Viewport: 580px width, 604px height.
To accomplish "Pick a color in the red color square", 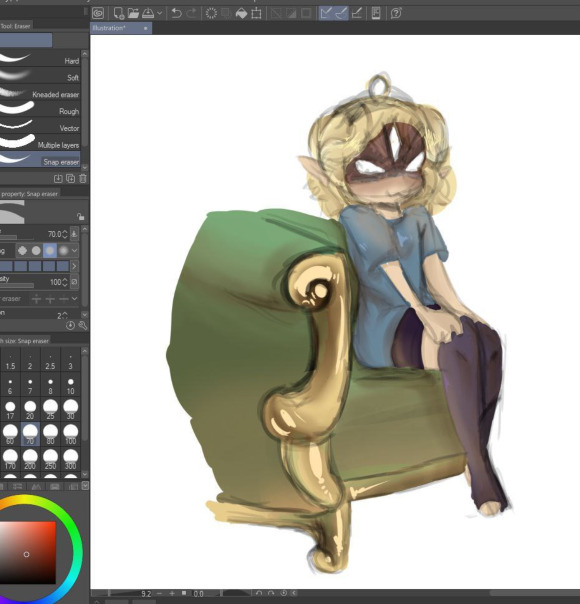I will click(x=28, y=553).
